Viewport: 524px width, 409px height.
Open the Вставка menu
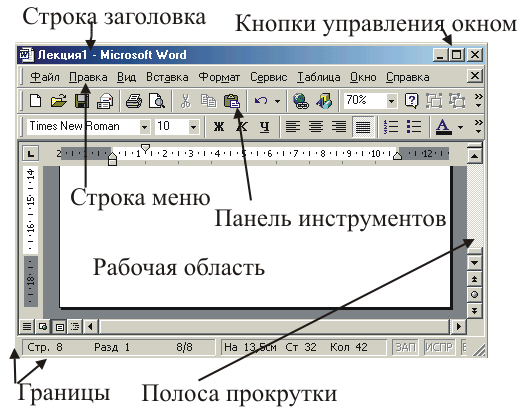tap(167, 78)
